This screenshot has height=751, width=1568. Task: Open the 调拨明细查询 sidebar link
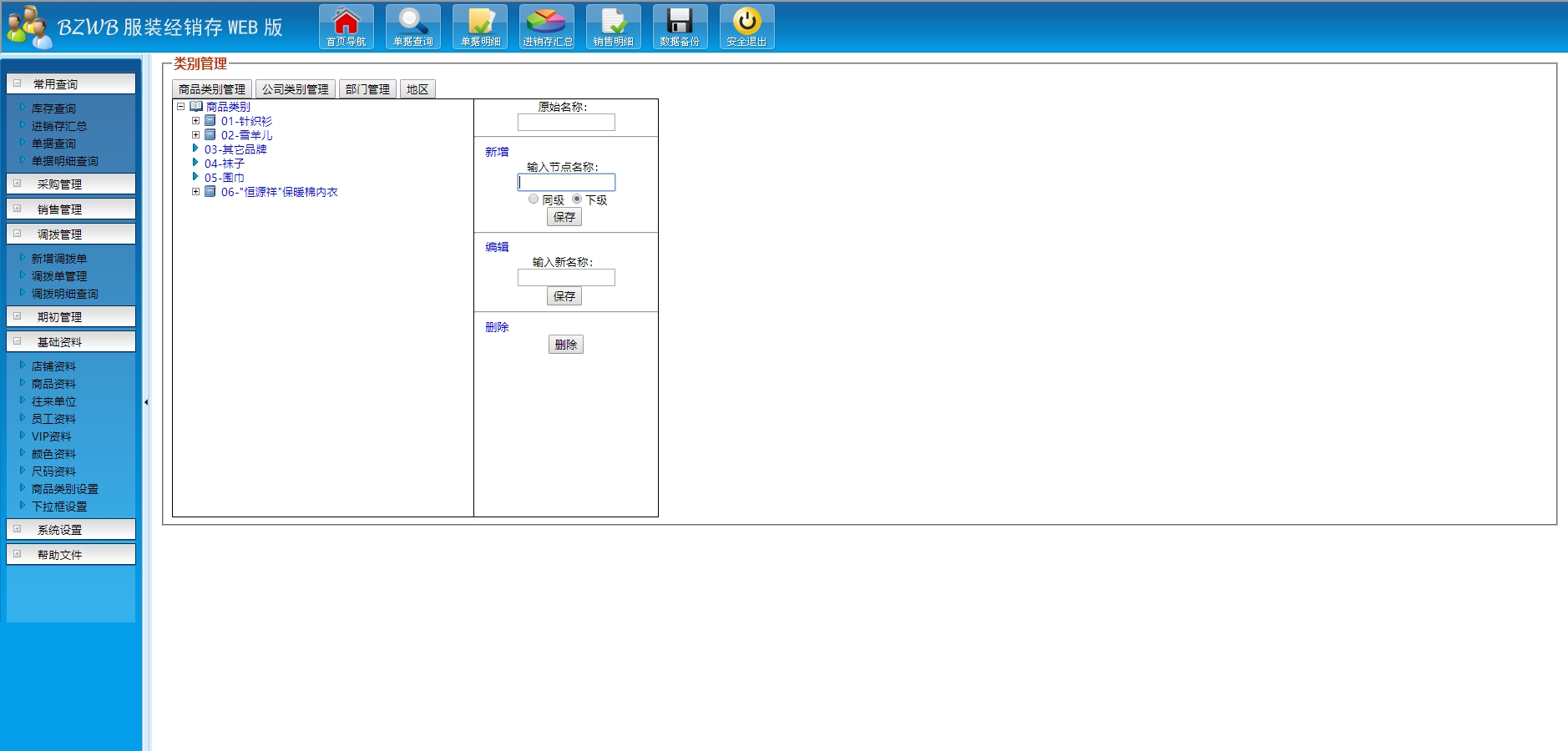pyautogui.click(x=65, y=294)
